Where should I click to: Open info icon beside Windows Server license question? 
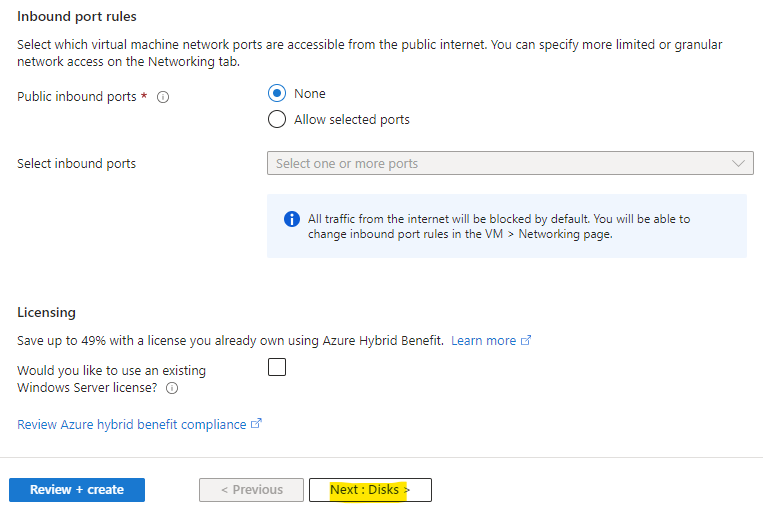[x=172, y=388]
